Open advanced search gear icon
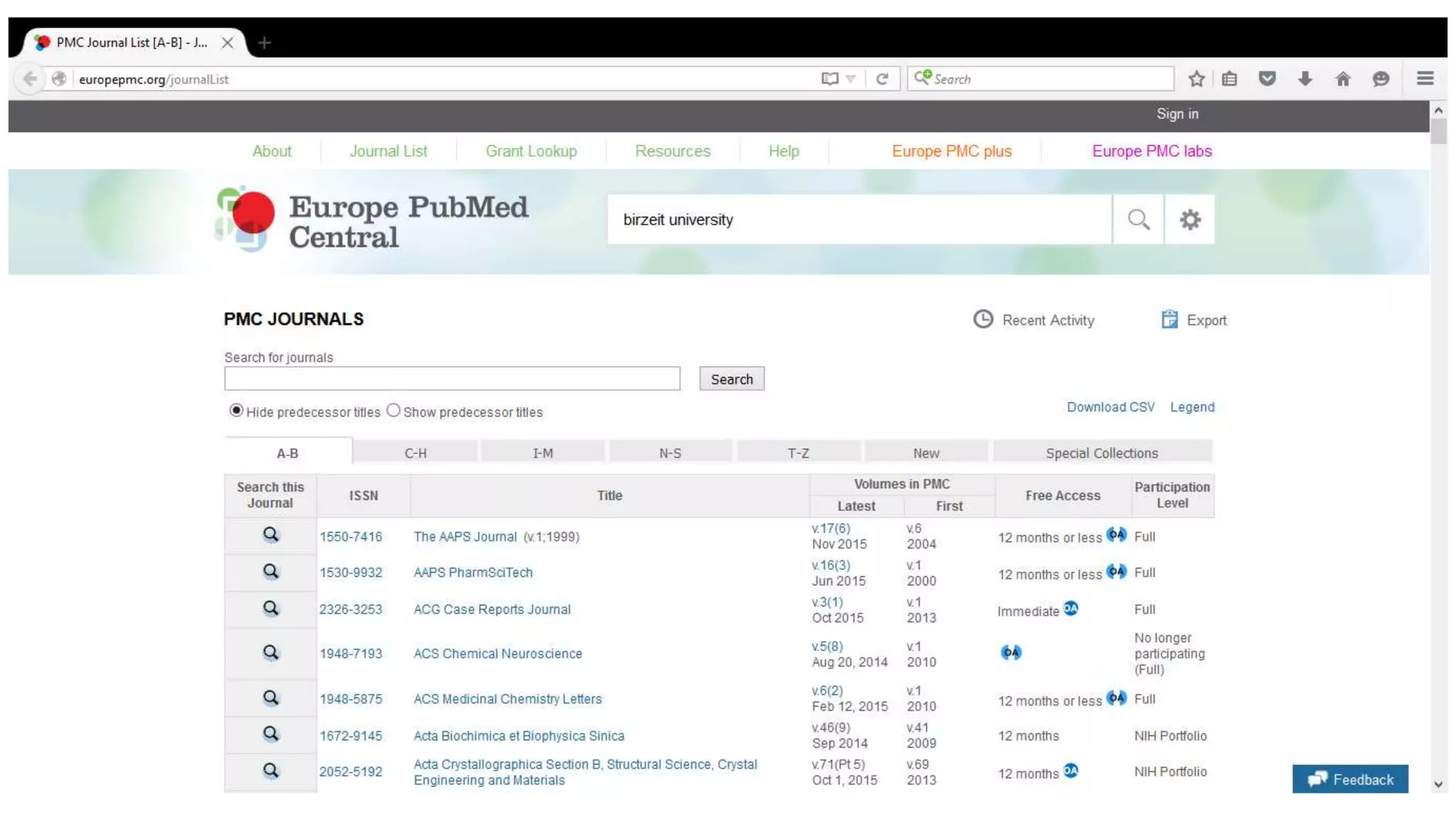 [x=1189, y=220]
